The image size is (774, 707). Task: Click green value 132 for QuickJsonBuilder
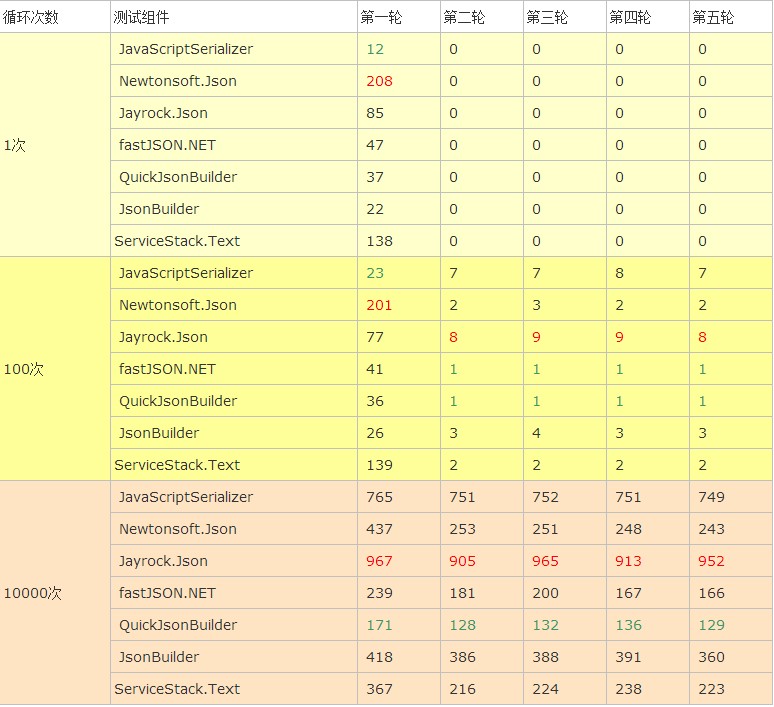point(545,625)
